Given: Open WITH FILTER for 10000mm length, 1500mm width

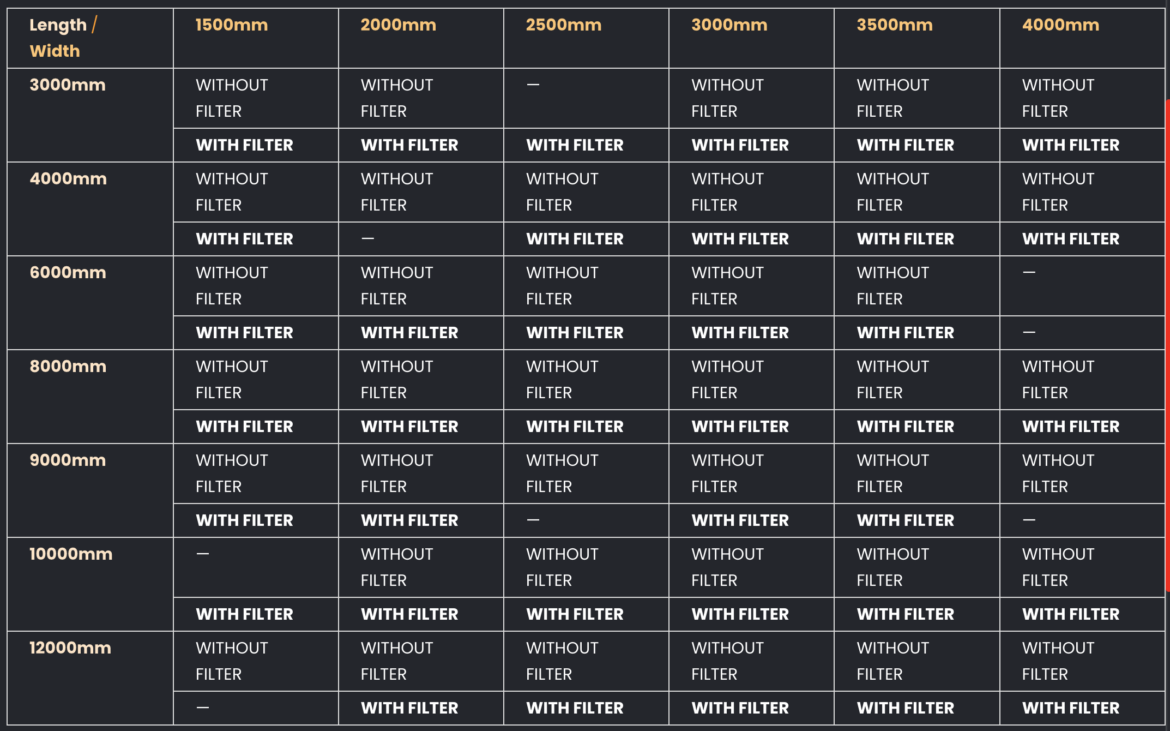Looking at the screenshot, I should pos(244,615).
